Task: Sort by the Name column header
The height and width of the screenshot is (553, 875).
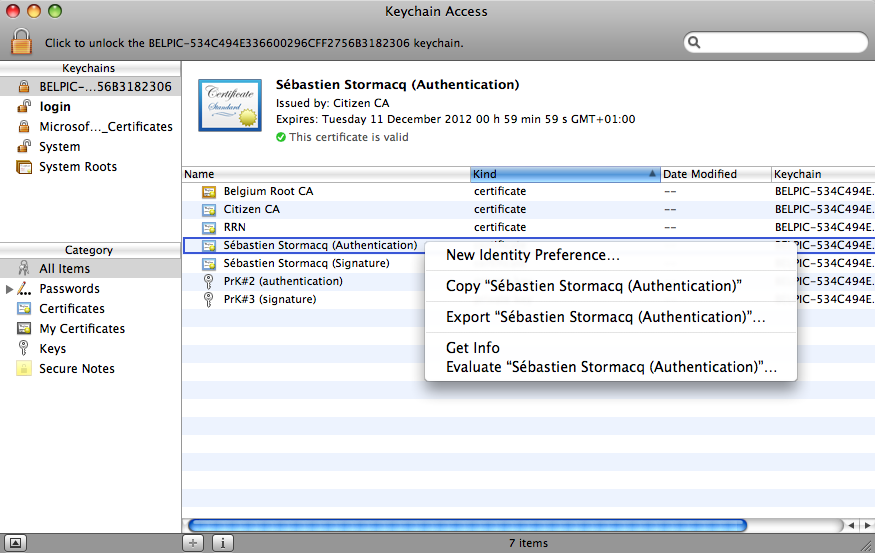Action: pos(326,174)
